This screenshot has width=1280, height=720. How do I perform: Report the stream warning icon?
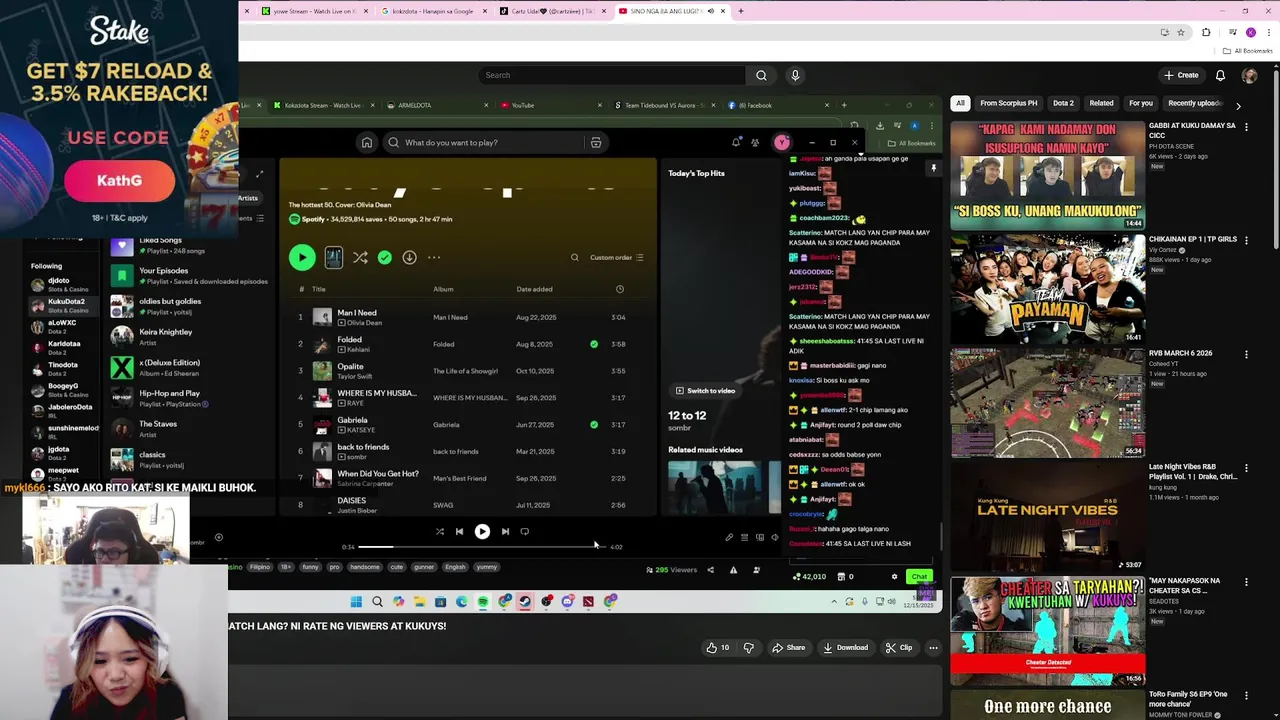(733, 570)
